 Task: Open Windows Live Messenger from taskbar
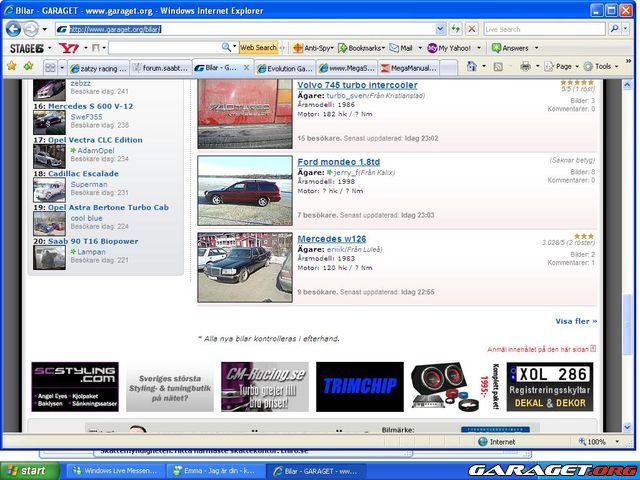tap(113, 470)
